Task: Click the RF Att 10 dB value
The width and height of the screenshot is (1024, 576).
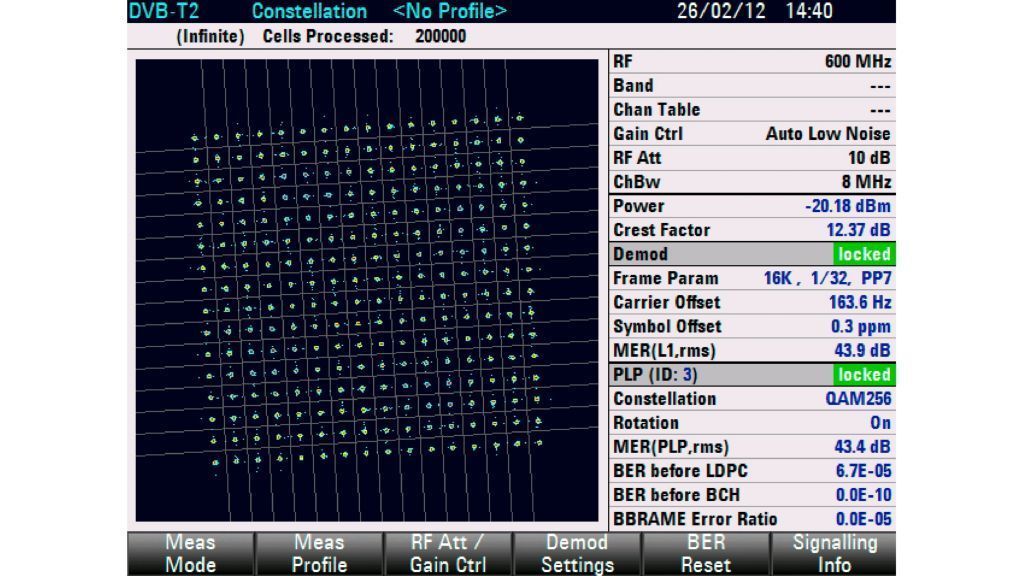Action: coord(868,158)
